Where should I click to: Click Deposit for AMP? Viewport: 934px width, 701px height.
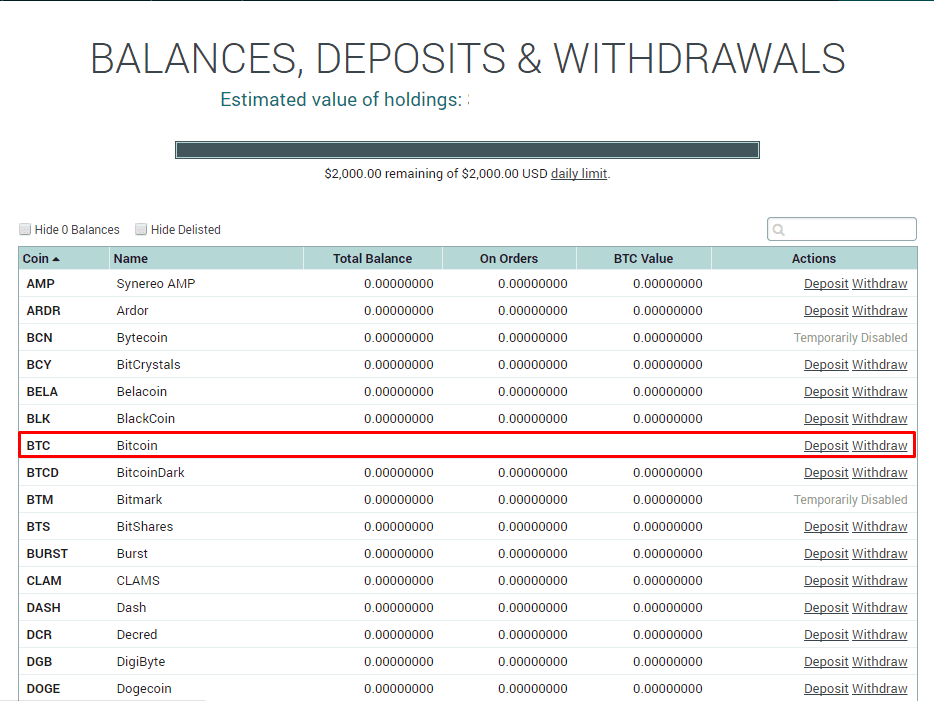pyautogui.click(x=826, y=283)
